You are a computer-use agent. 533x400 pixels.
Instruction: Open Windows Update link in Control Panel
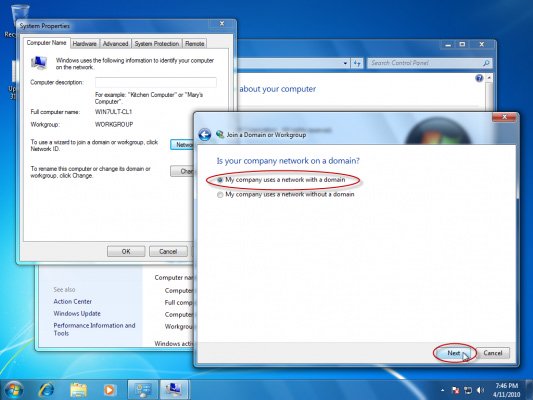[x=77, y=313]
